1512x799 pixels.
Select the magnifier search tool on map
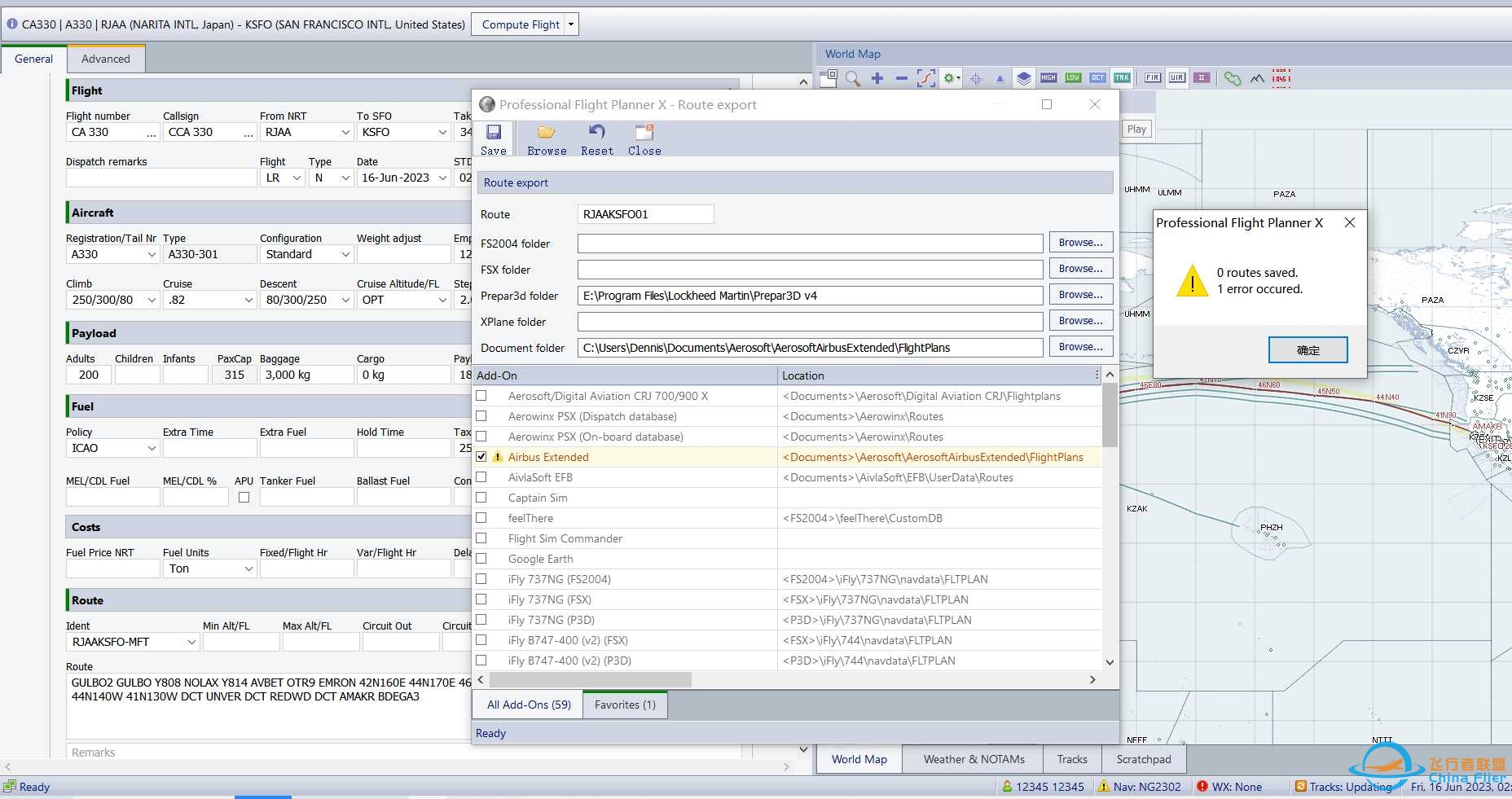pyautogui.click(x=853, y=78)
